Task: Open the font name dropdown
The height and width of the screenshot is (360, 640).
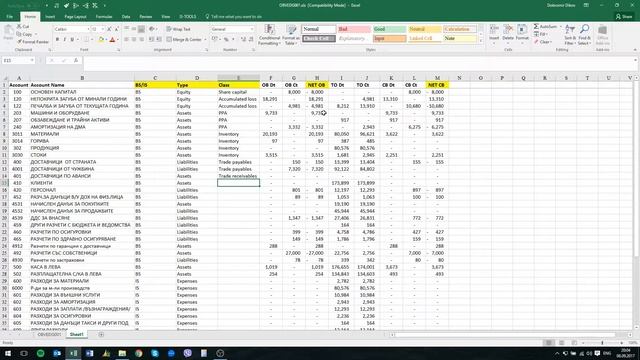Action: pyautogui.click(x=88, y=29)
